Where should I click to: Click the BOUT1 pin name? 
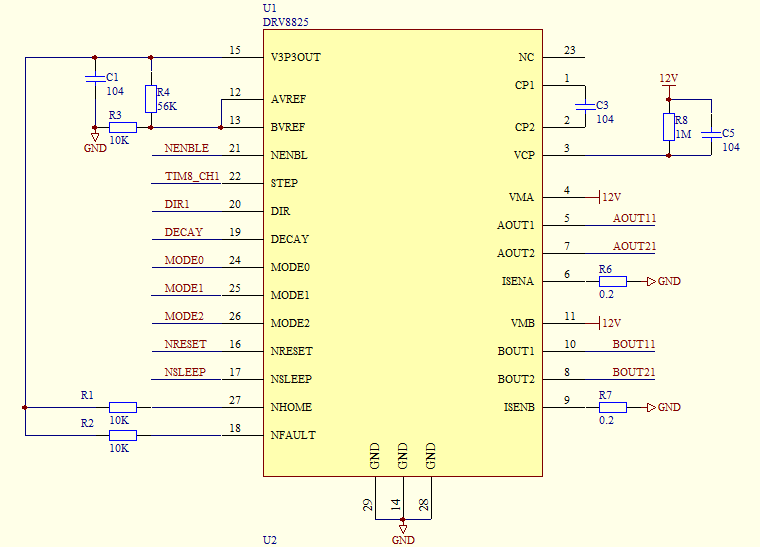516,351
